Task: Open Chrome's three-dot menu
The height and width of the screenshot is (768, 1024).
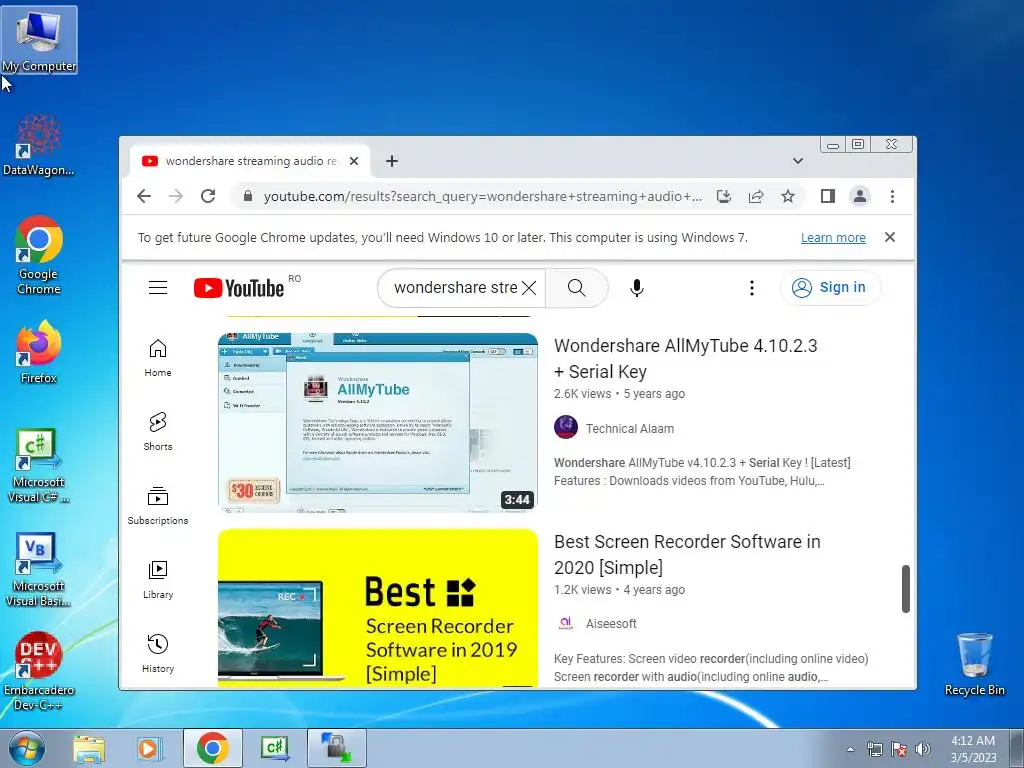Action: click(x=892, y=196)
